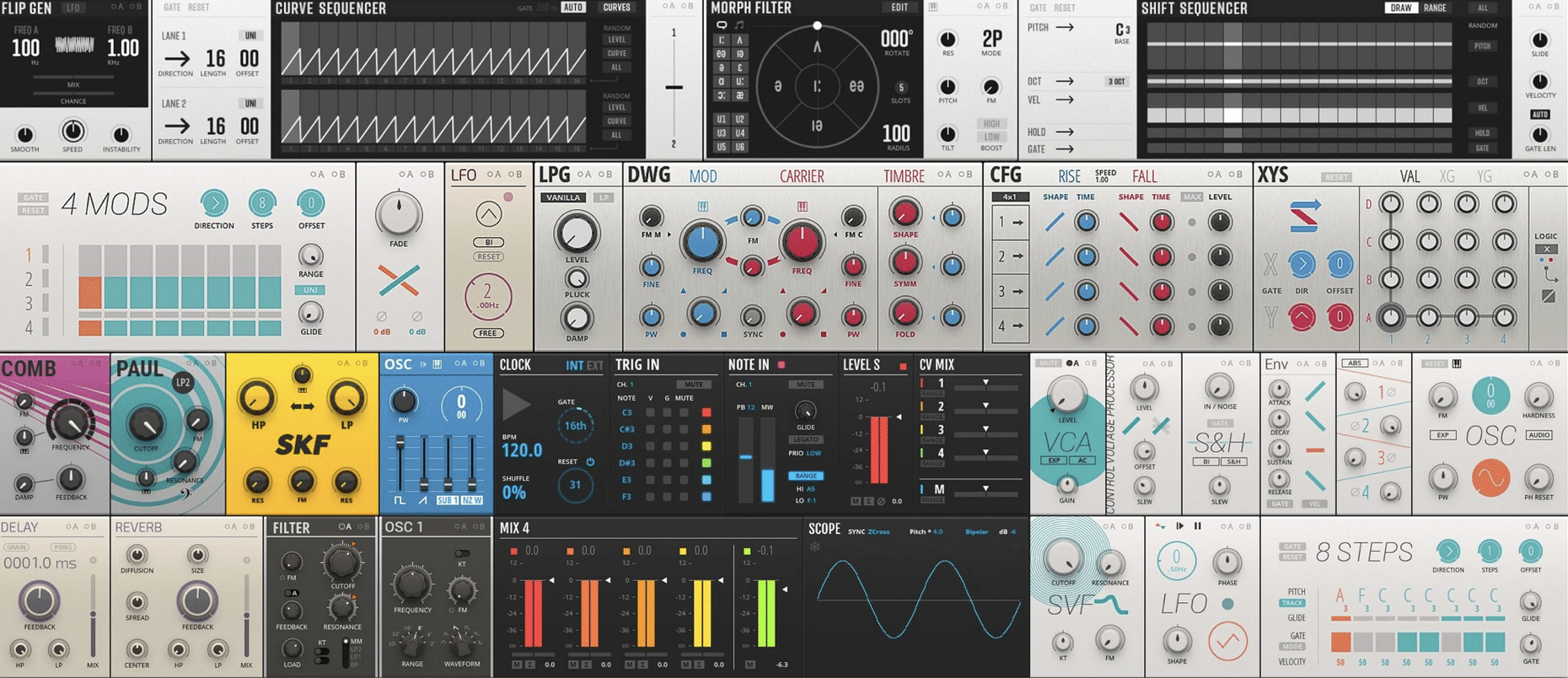1568x678 pixels.
Task: Toggle the BI button in the LFO block
Action: click(488, 242)
